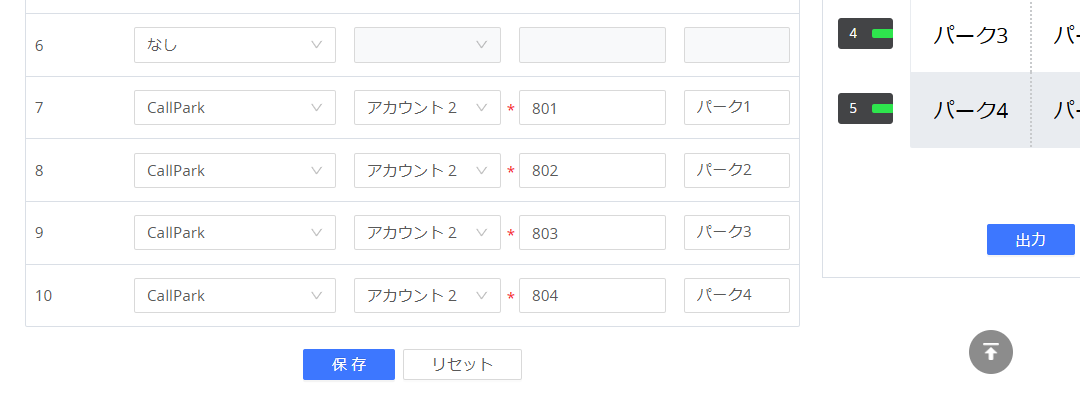This screenshot has height=395, width=1080.
Task: Click key 5 green indicator badge
Action: coord(865,108)
